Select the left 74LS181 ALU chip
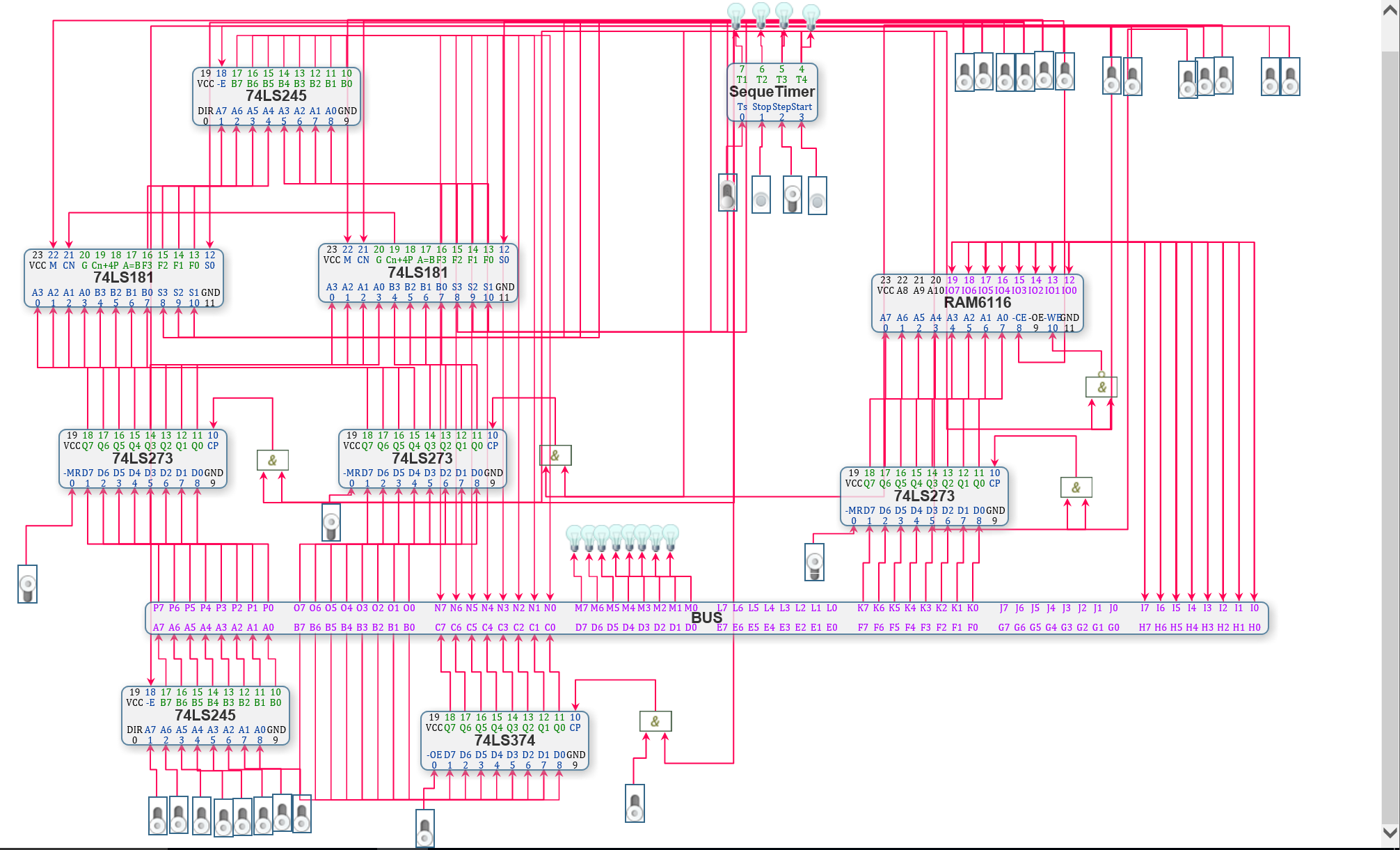Viewport: 1400px width, 850px height. 123,278
